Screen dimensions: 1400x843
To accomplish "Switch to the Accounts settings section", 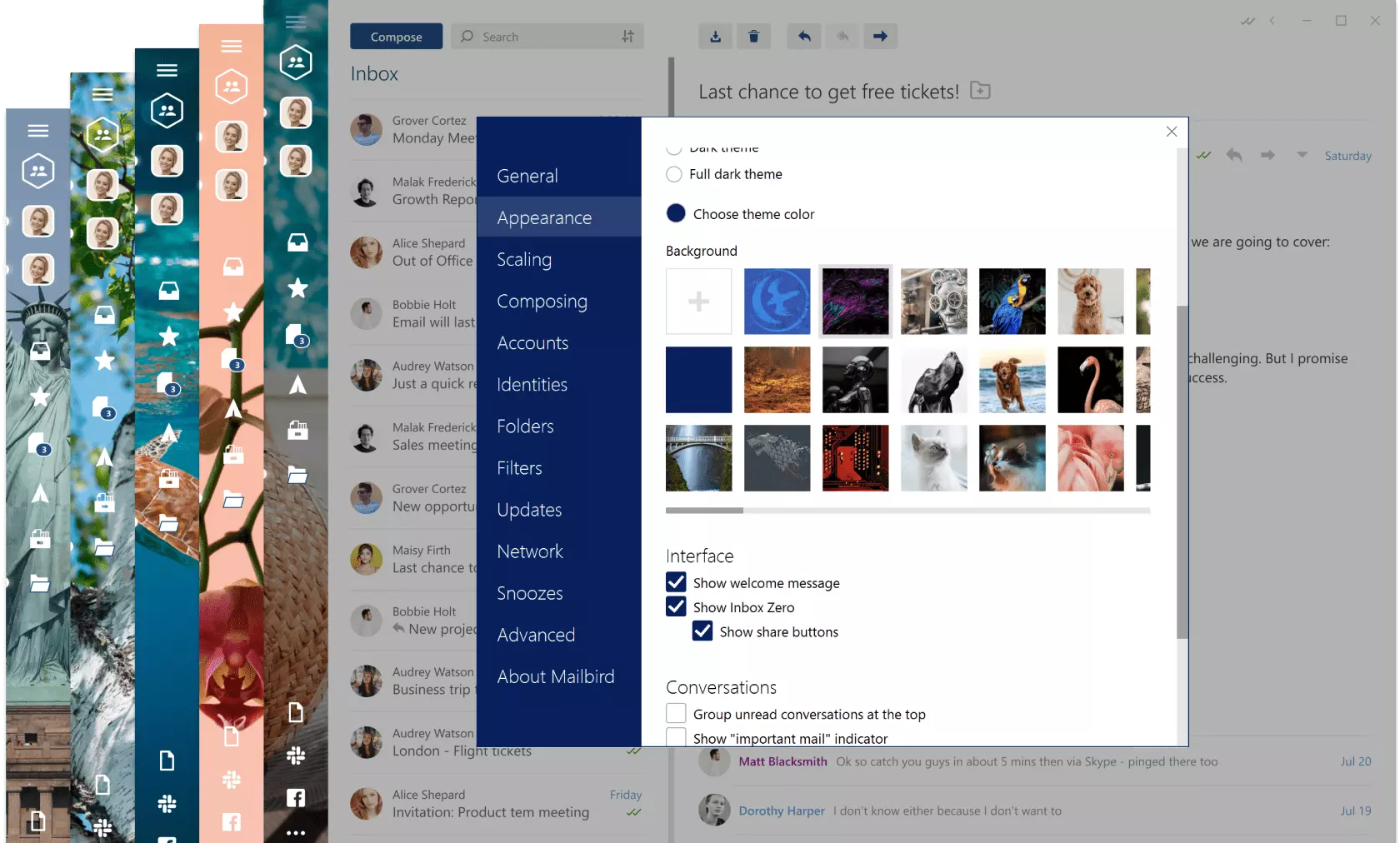I will [x=532, y=342].
